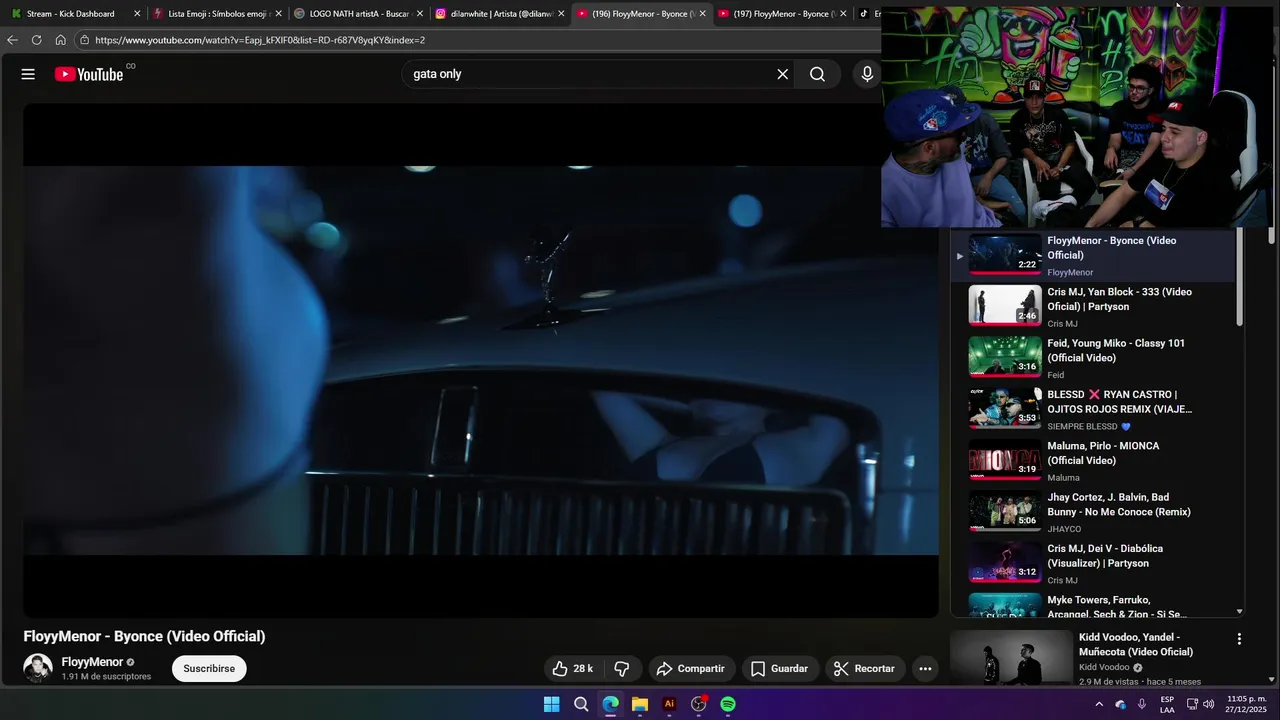The height and width of the screenshot is (720, 1280).
Task: Open the YouTube guide hamburger menu
Action: (28, 74)
